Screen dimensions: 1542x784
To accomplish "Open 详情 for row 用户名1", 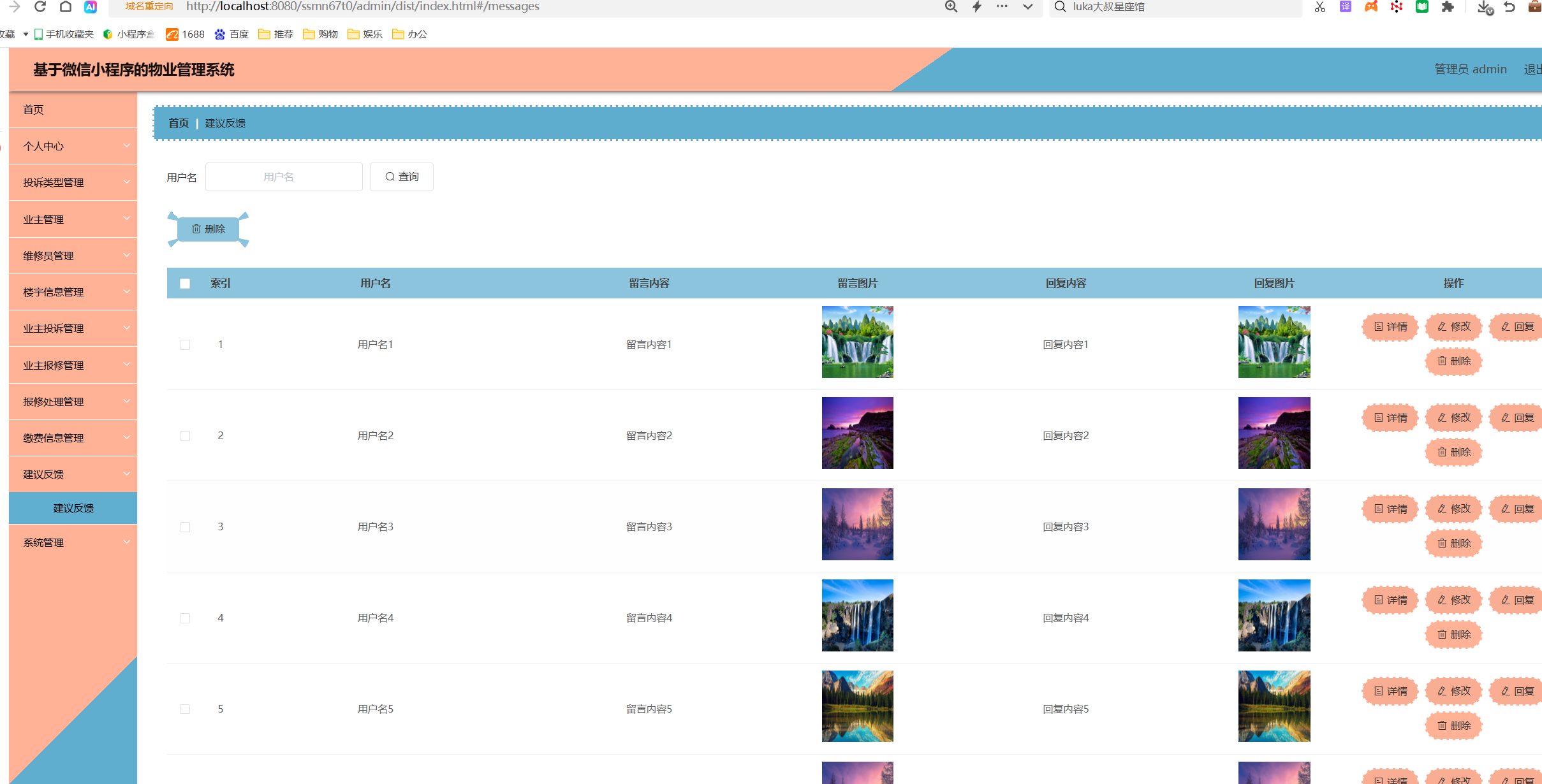I will click(1390, 327).
